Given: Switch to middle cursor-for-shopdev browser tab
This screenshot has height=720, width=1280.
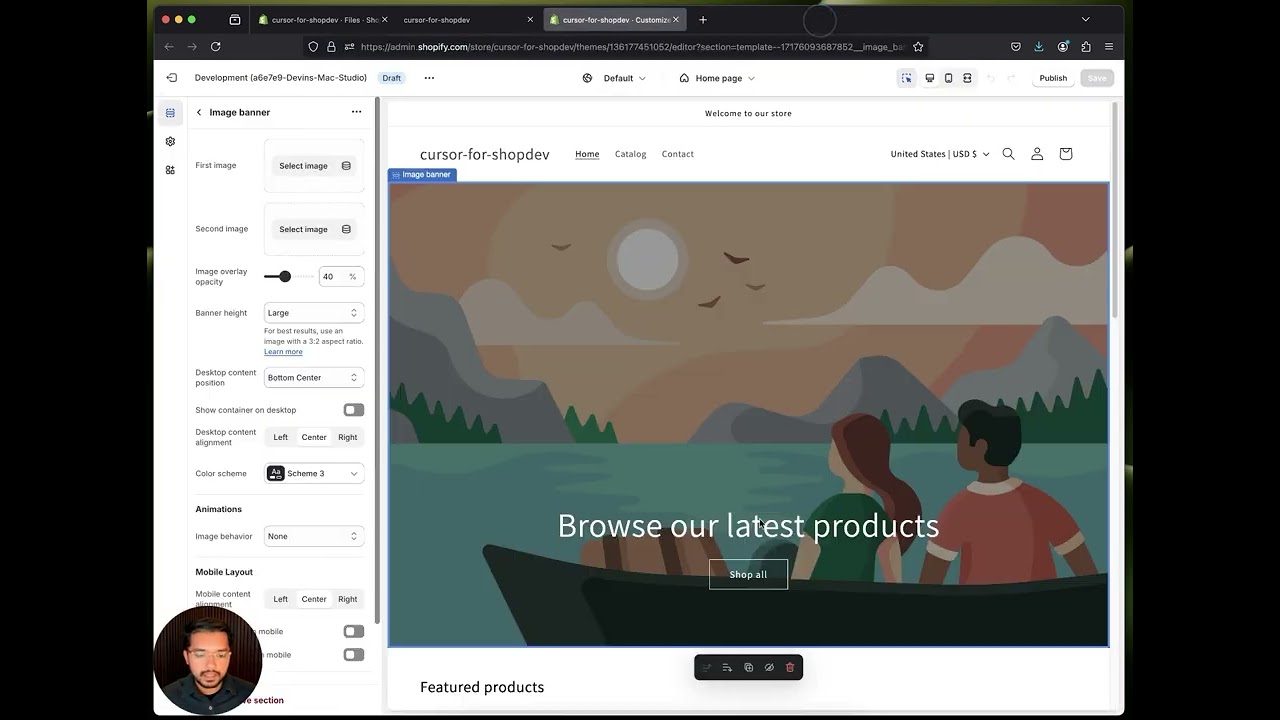Looking at the screenshot, I should (x=467, y=20).
